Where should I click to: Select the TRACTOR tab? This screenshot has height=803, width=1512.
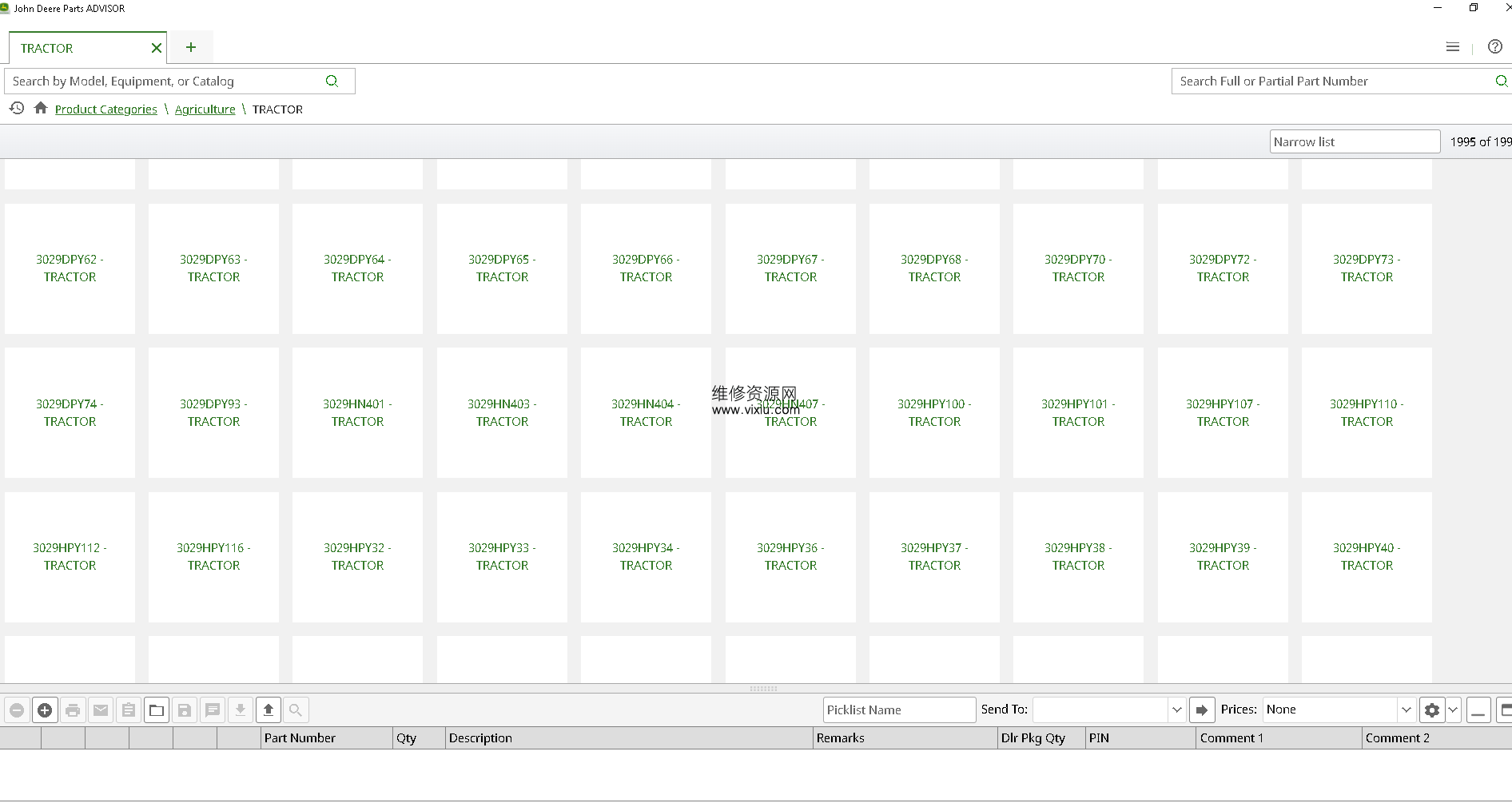click(88, 48)
